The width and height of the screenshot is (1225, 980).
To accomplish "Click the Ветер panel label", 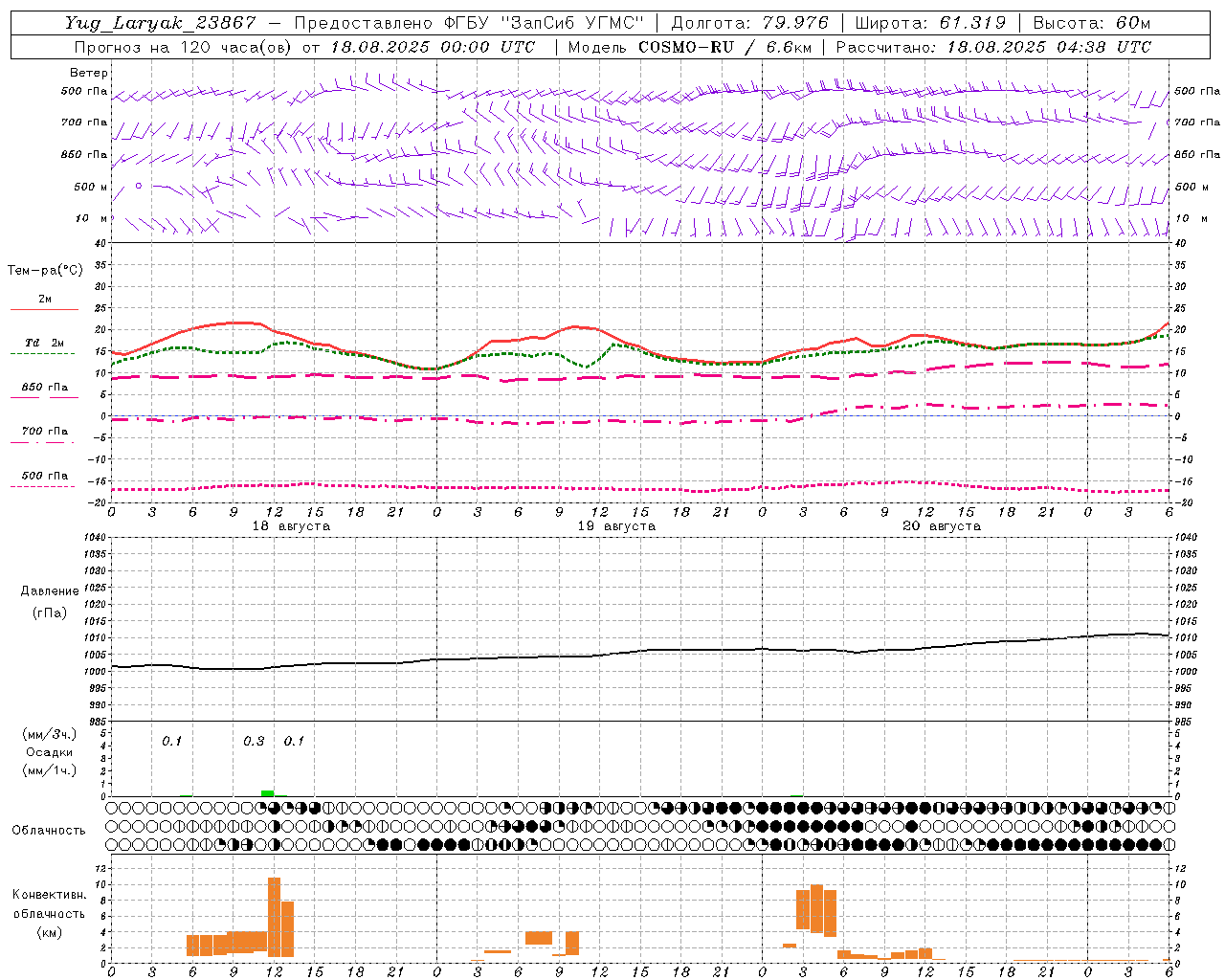I will coord(89,73).
